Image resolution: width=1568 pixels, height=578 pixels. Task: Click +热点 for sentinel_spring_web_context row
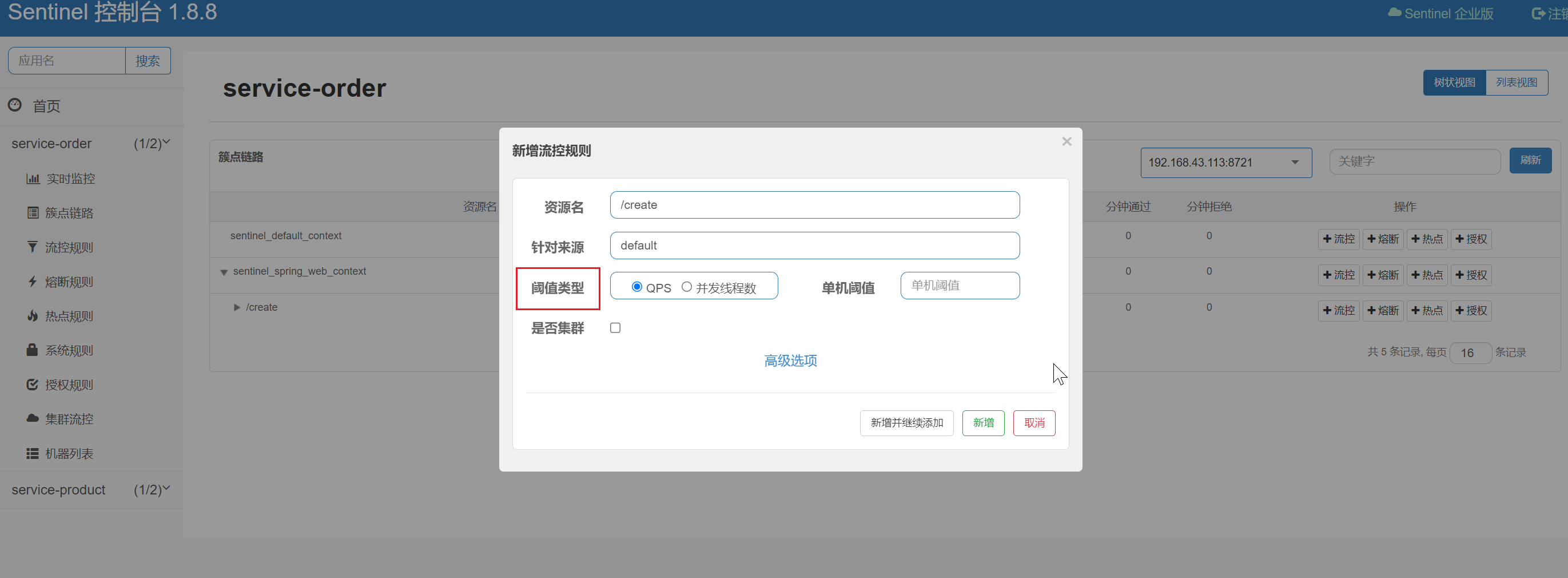click(x=1427, y=275)
